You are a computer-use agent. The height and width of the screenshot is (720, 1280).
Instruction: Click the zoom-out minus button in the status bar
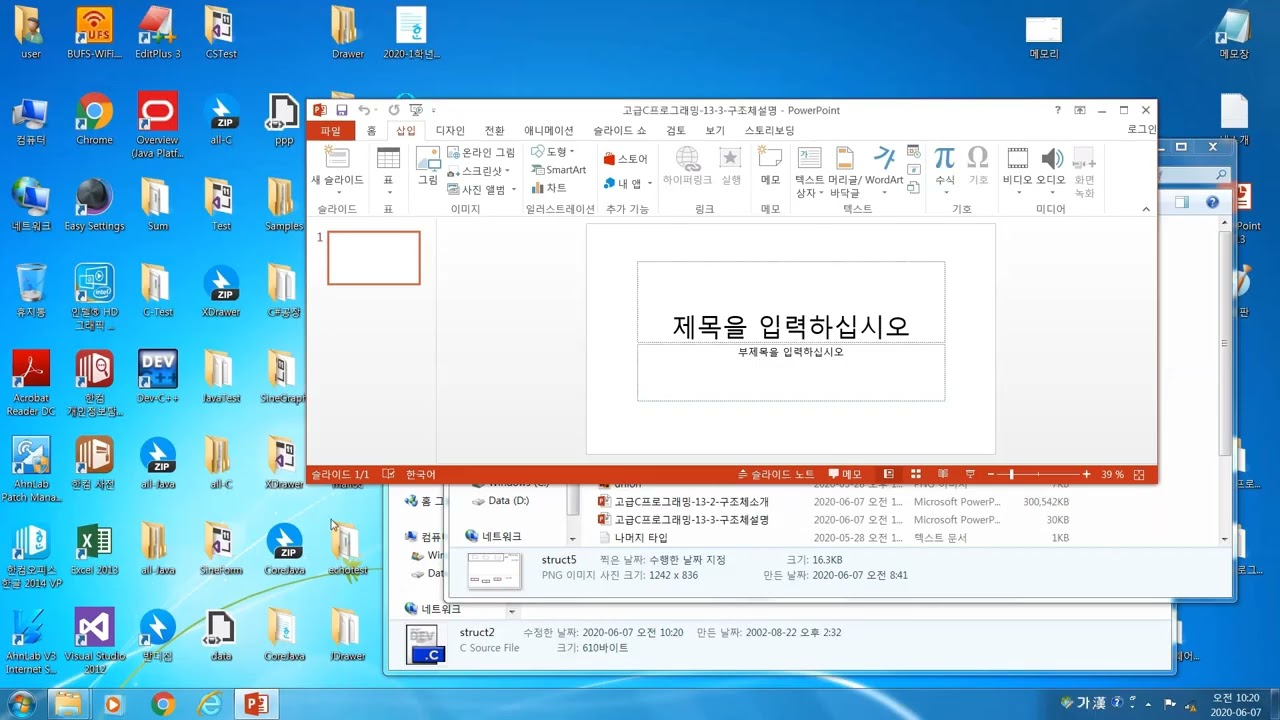click(991, 474)
